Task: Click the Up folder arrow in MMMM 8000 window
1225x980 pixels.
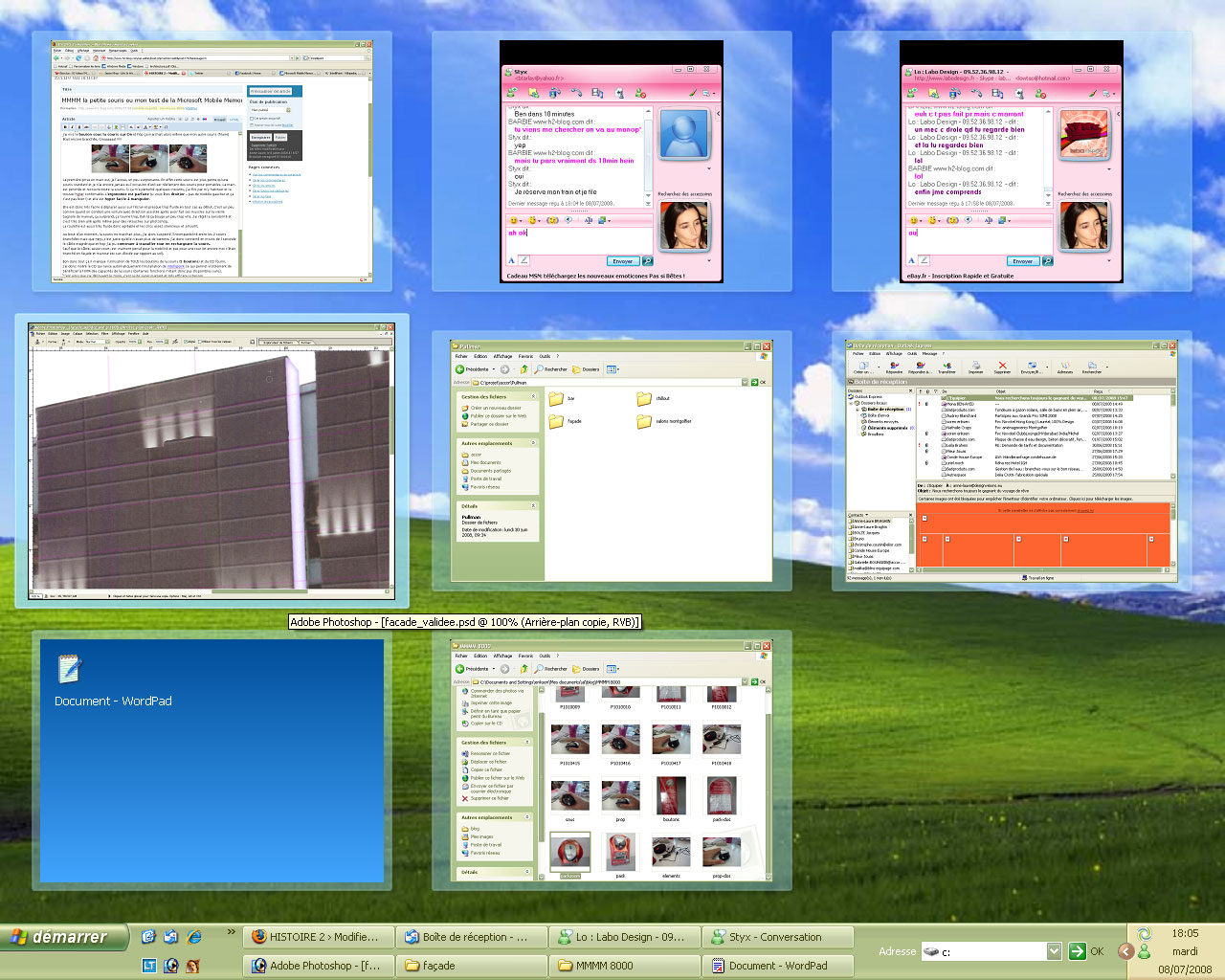Action: coord(523,669)
